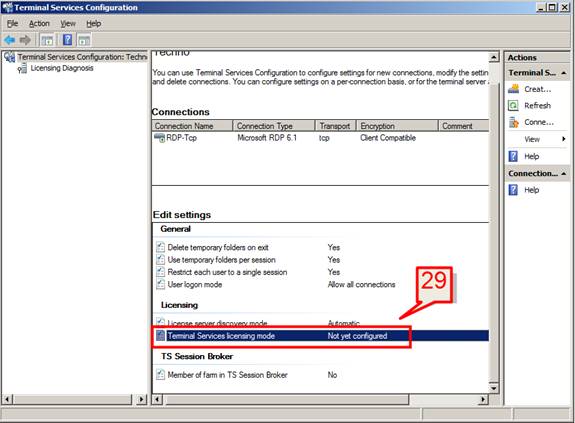
Task: Sort by Comment column header
Action: [464, 126]
